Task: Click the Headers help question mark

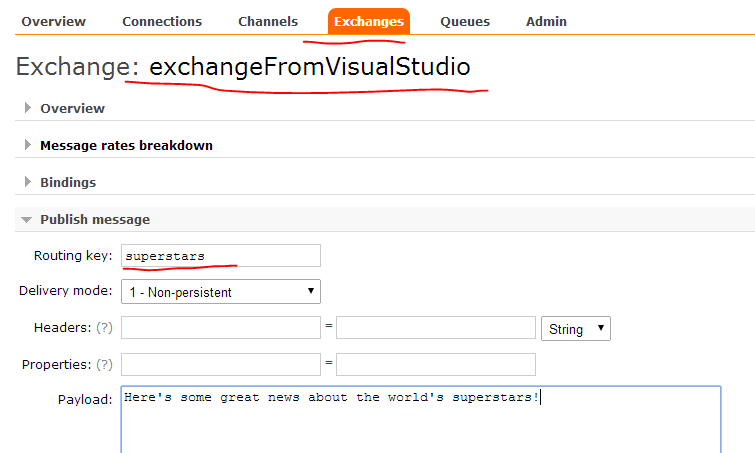Action: point(104,328)
